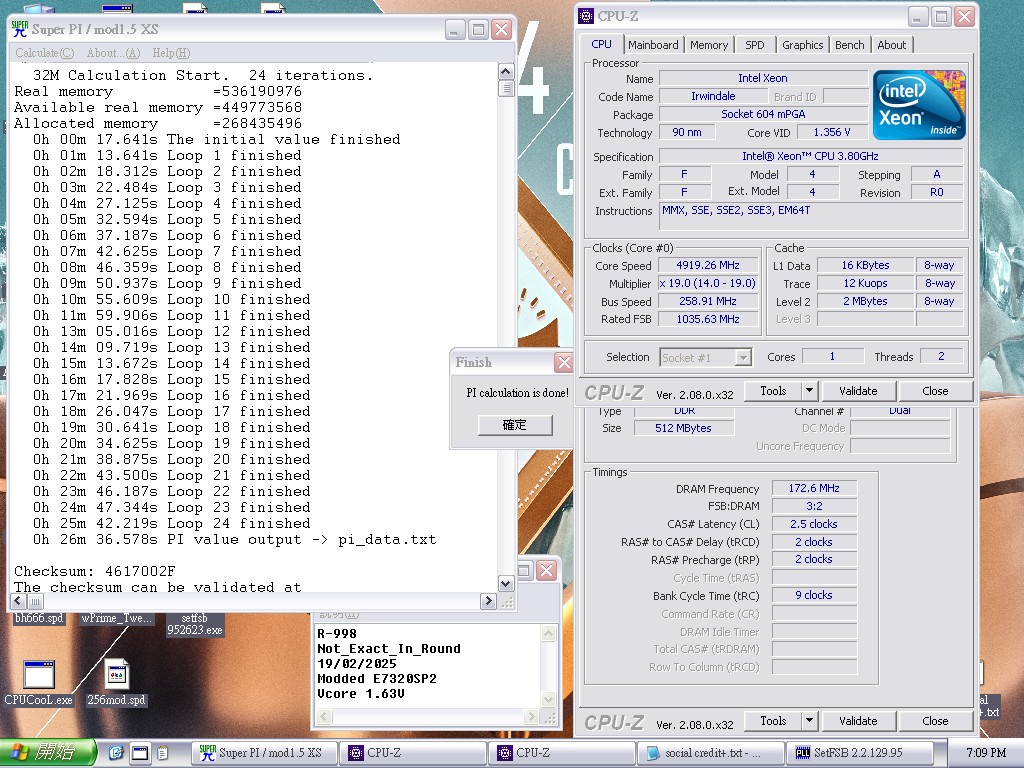1024x768 pixels.
Task: Switch to the About tab in CPU-Z
Action: pos(891,45)
